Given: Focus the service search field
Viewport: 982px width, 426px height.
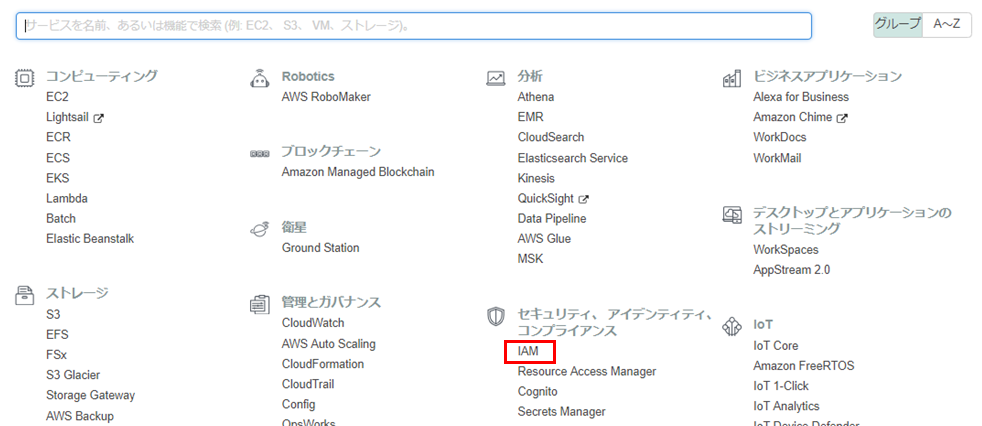Looking at the screenshot, I should [x=414, y=26].
